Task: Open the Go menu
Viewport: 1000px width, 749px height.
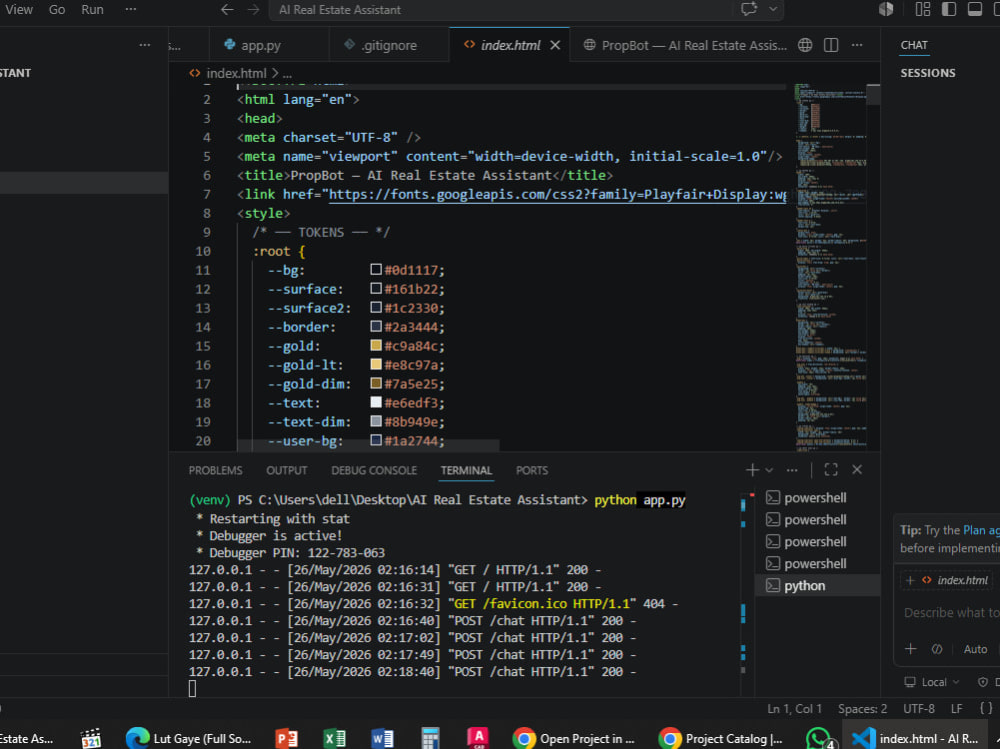Action: (x=57, y=10)
